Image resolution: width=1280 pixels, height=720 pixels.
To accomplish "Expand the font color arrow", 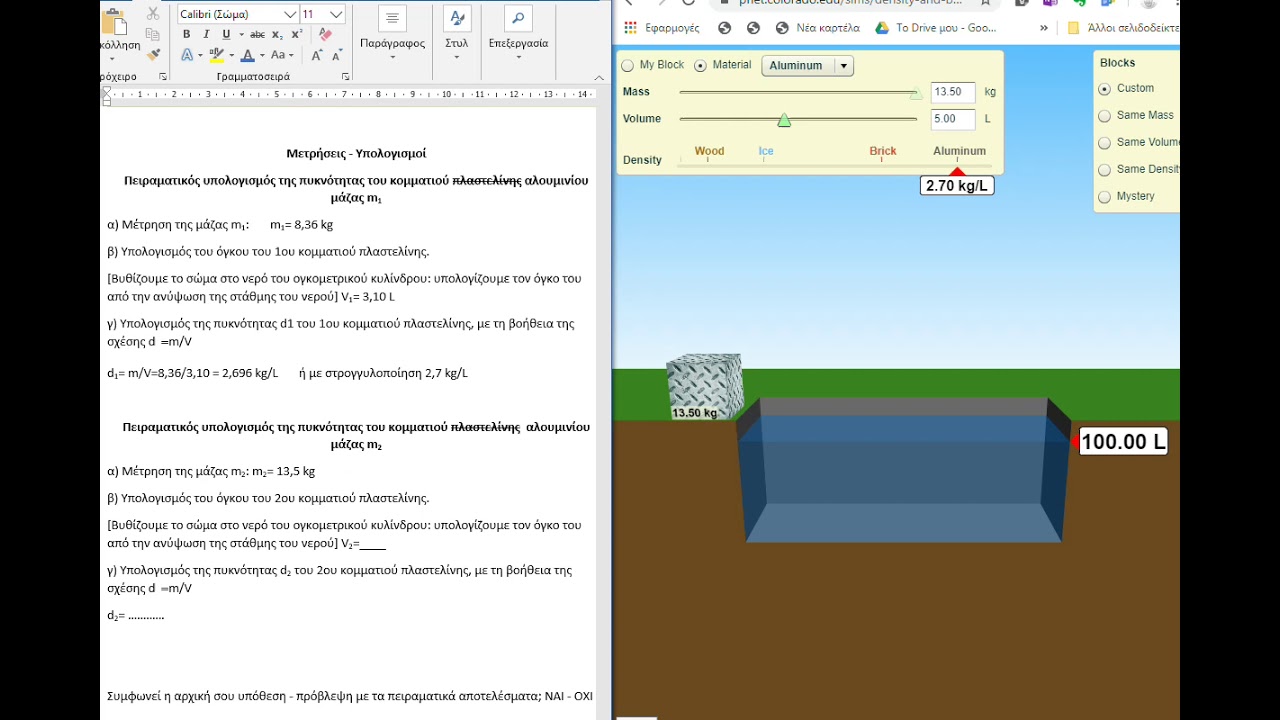I will 262,56.
